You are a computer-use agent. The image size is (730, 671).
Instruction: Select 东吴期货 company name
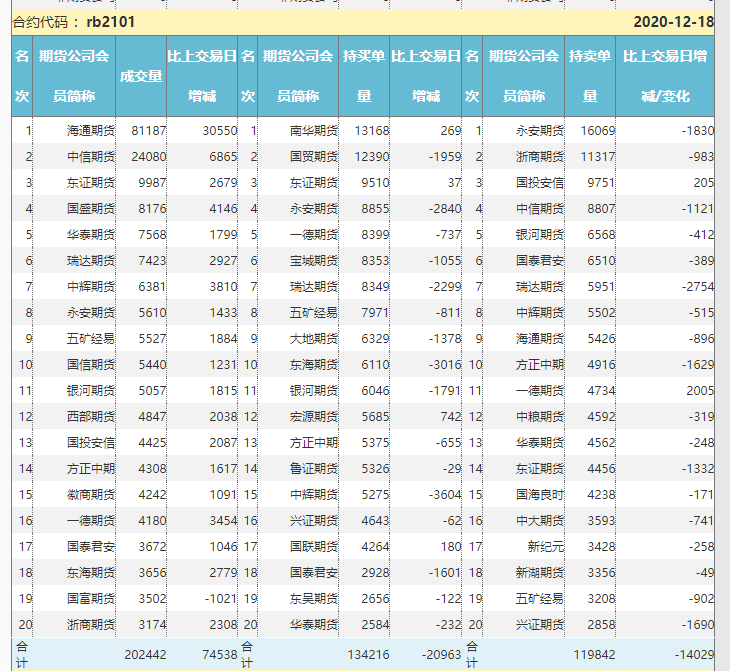(x=314, y=599)
